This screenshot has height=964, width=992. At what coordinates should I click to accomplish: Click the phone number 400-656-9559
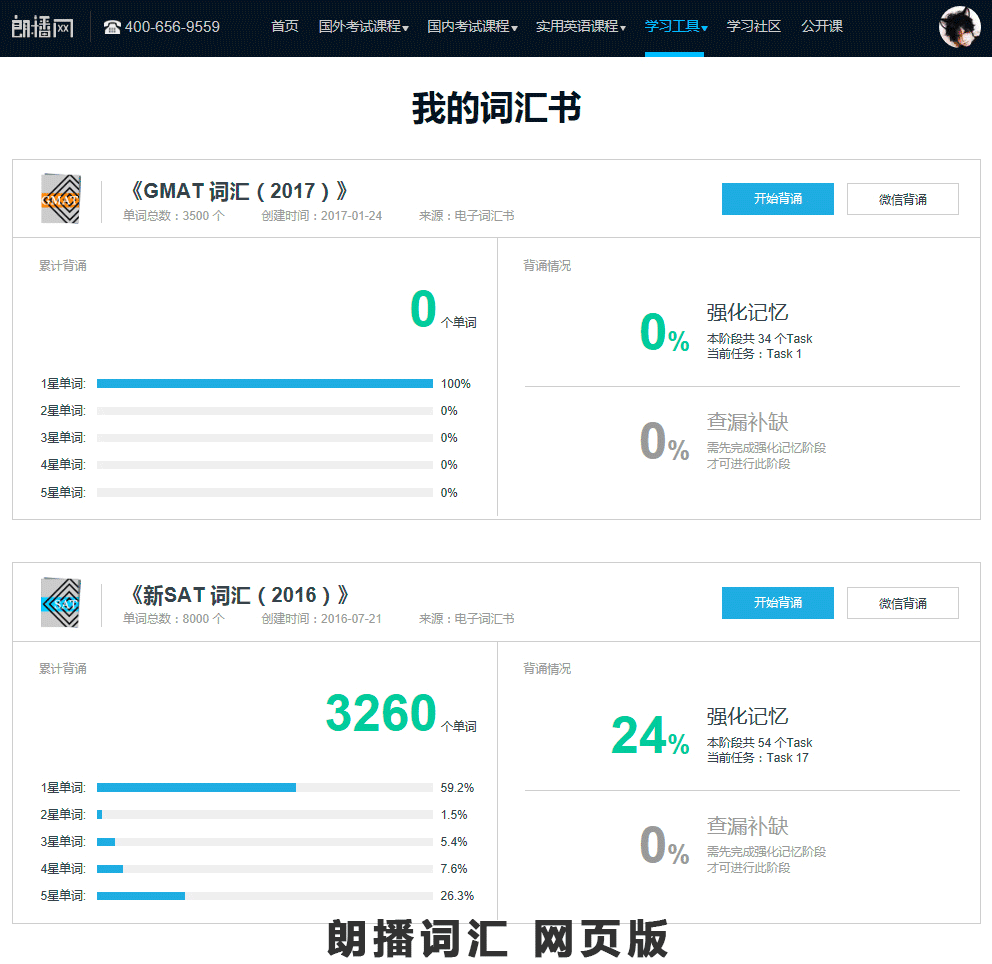click(x=172, y=27)
